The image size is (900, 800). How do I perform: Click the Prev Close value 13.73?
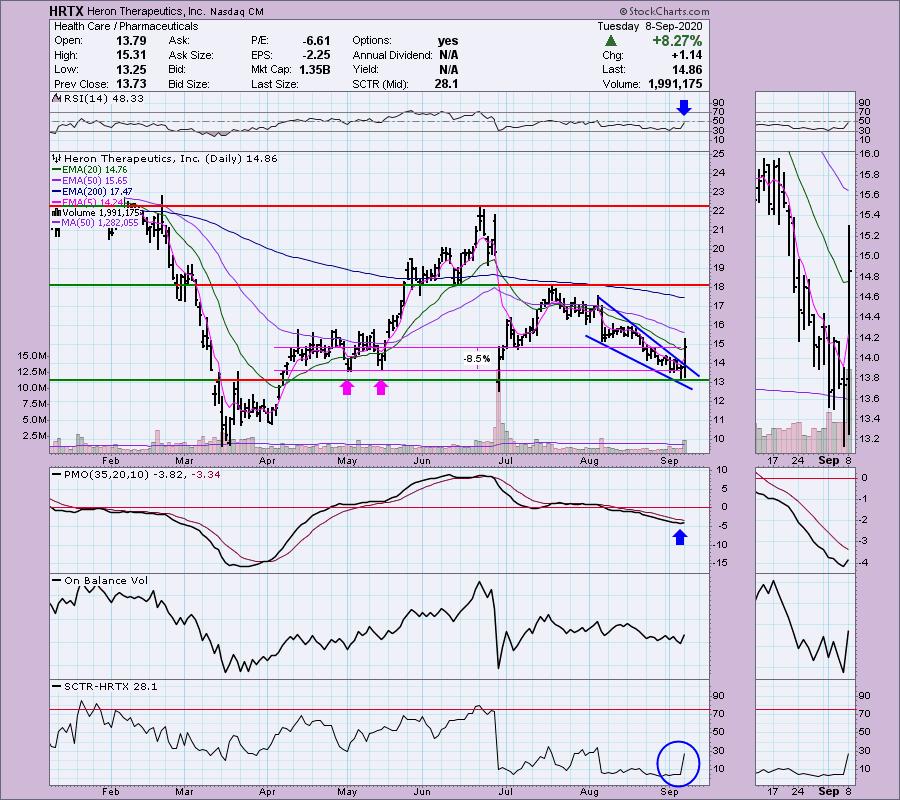point(131,84)
